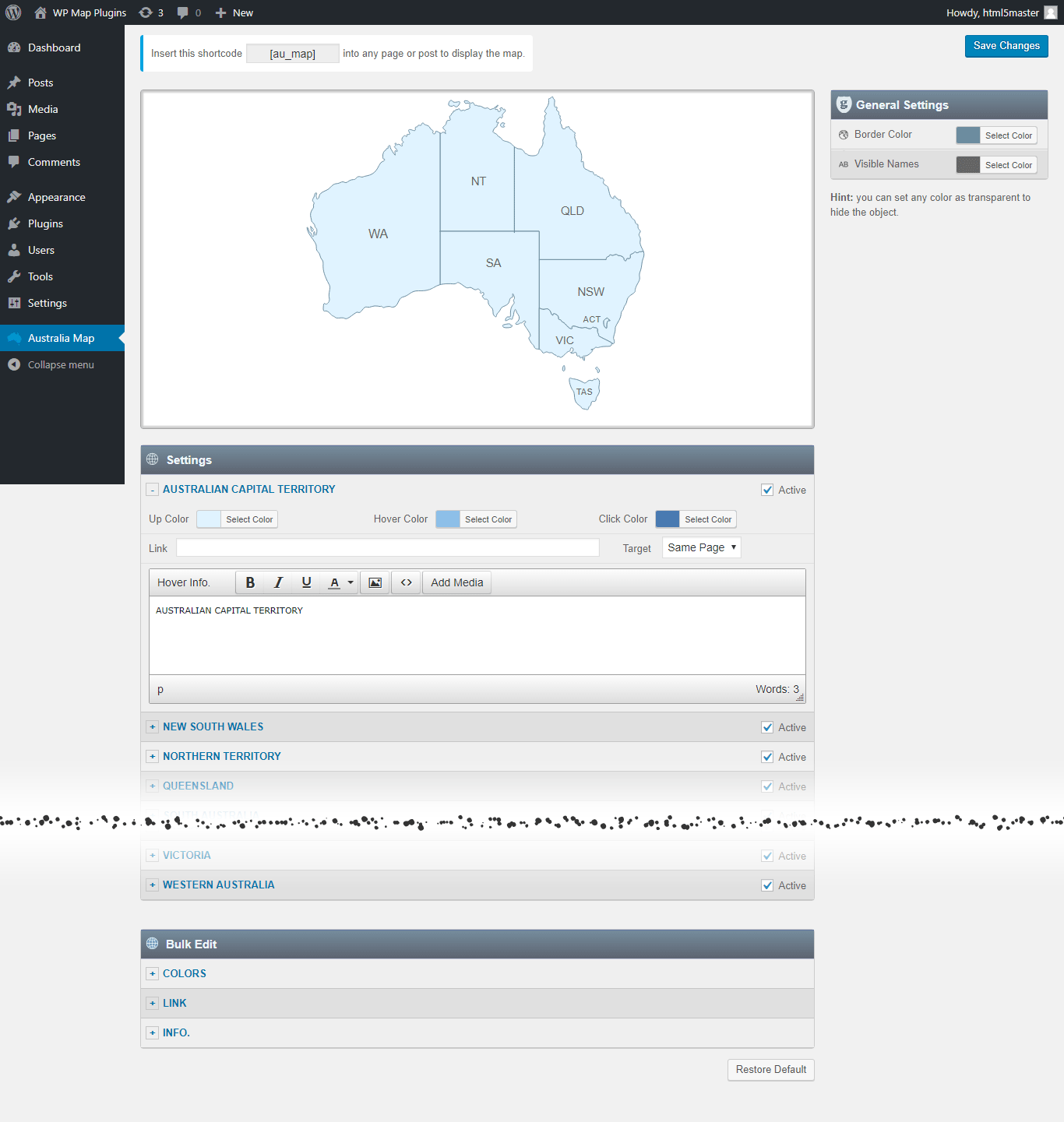Click the QLD region on the map

(x=573, y=211)
